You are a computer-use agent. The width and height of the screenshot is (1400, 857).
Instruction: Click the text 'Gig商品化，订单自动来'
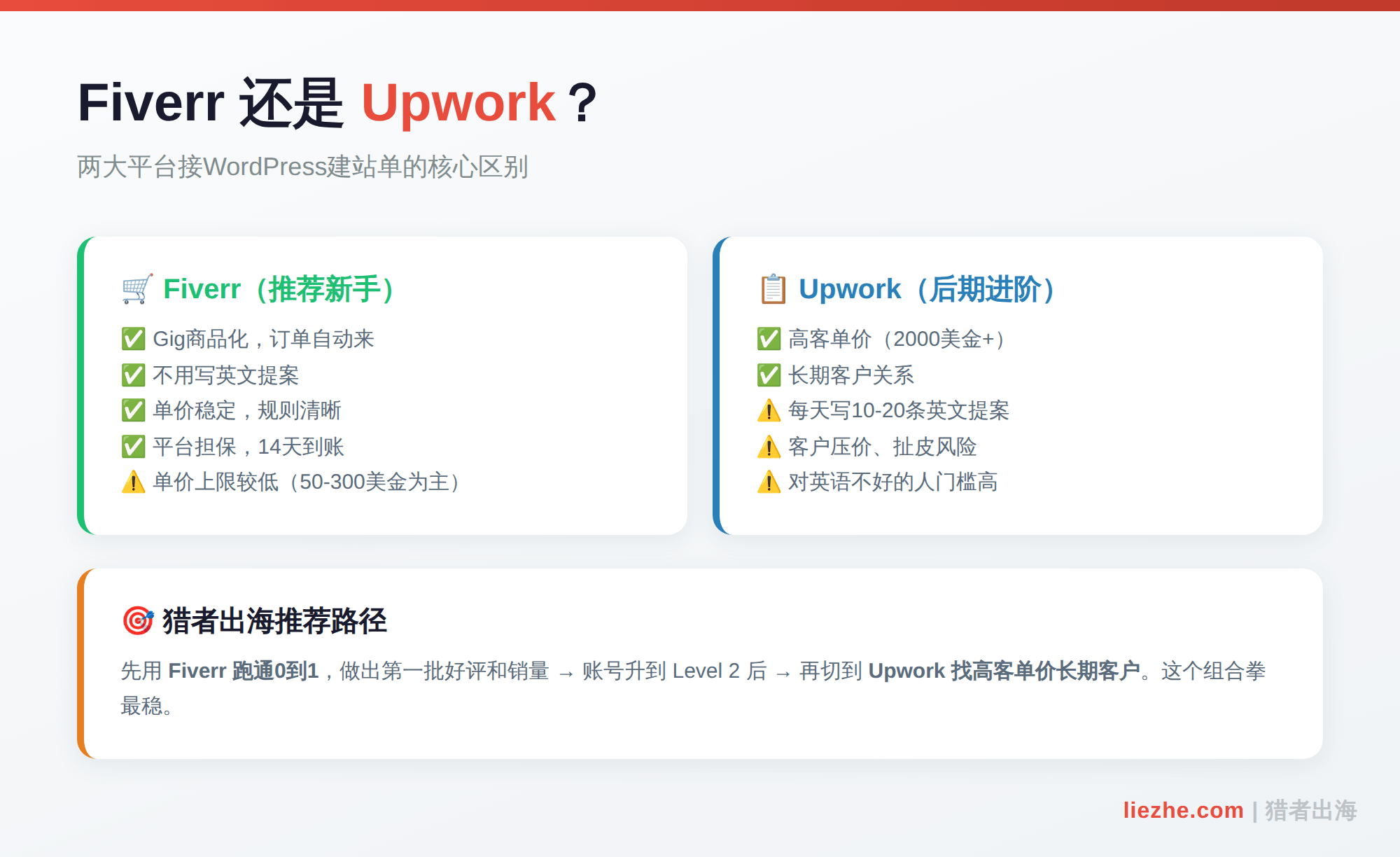[x=263, y=339]
